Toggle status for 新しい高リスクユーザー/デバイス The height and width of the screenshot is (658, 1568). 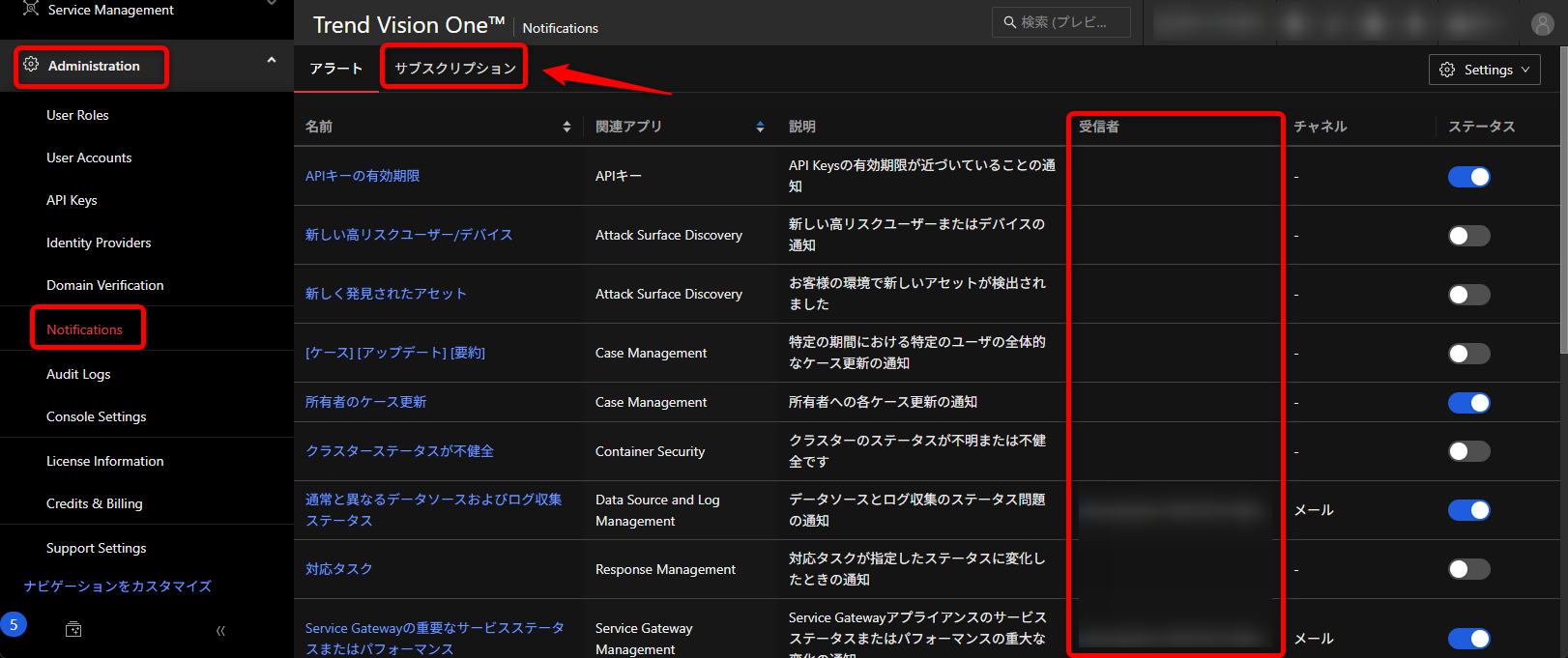tap(1468, 236)
